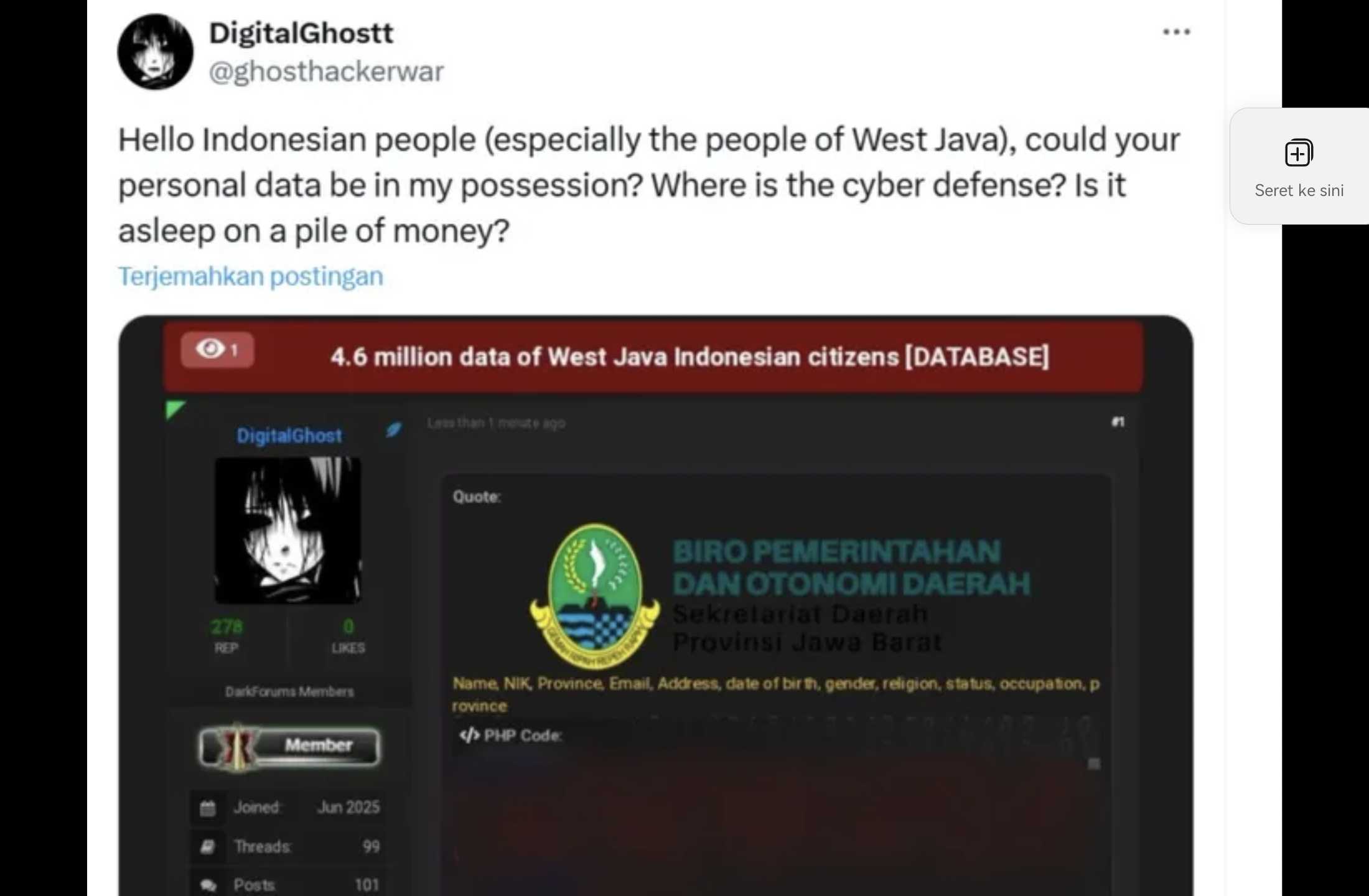Click the green corner flag marker
Viewport: 1369px width, 896px height.
coord(175,410)
